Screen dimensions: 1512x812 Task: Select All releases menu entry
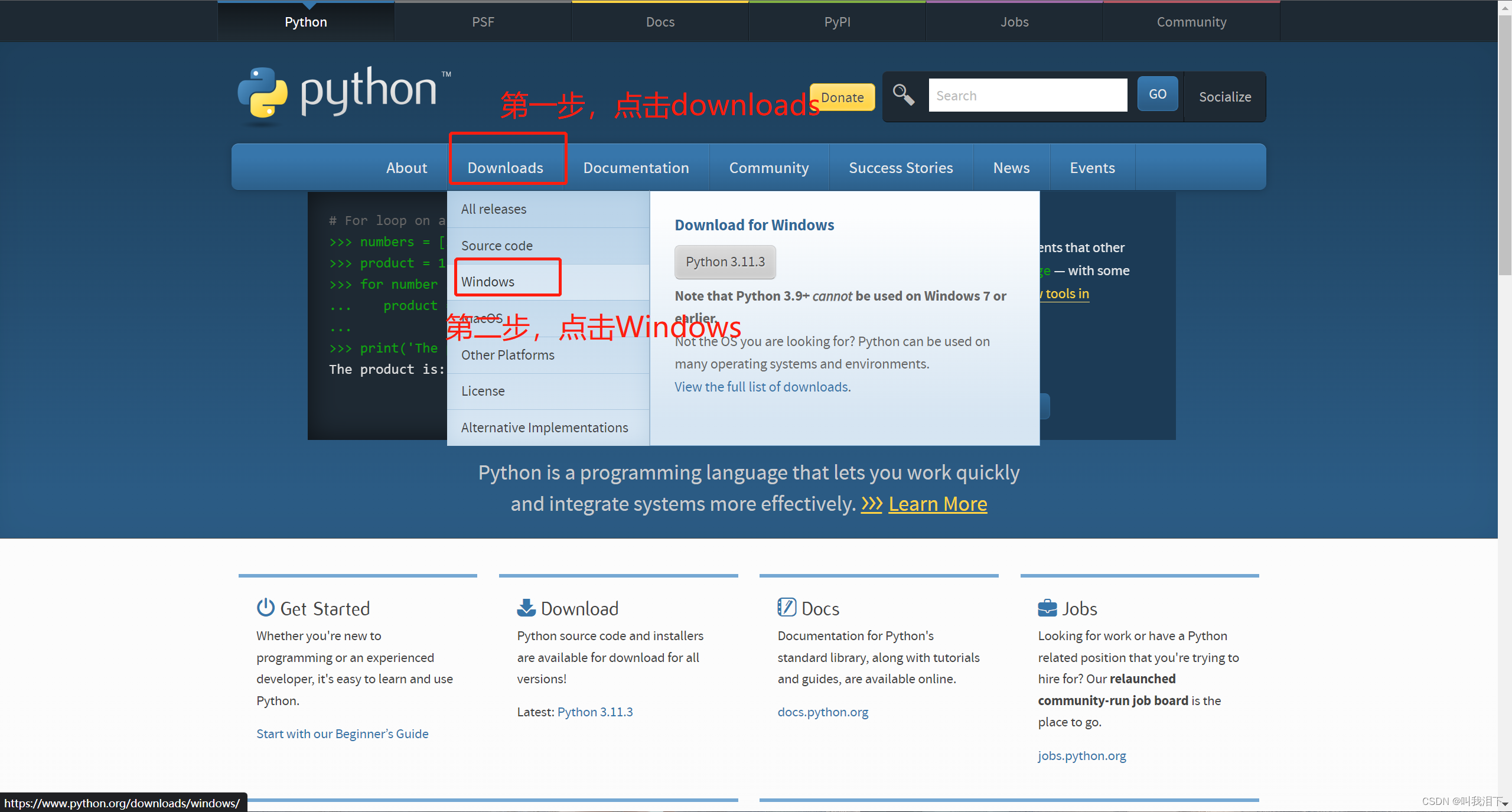(x=493, y=208)
